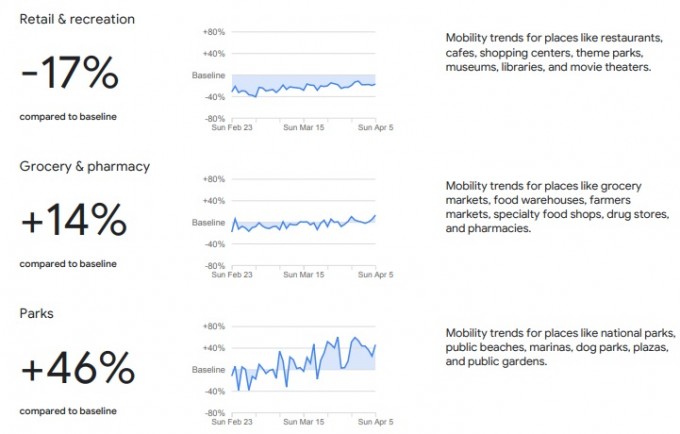Click the +80% axis label on Parks chart
The height and width of the screenshot is (434, 680).
[214, 326]
